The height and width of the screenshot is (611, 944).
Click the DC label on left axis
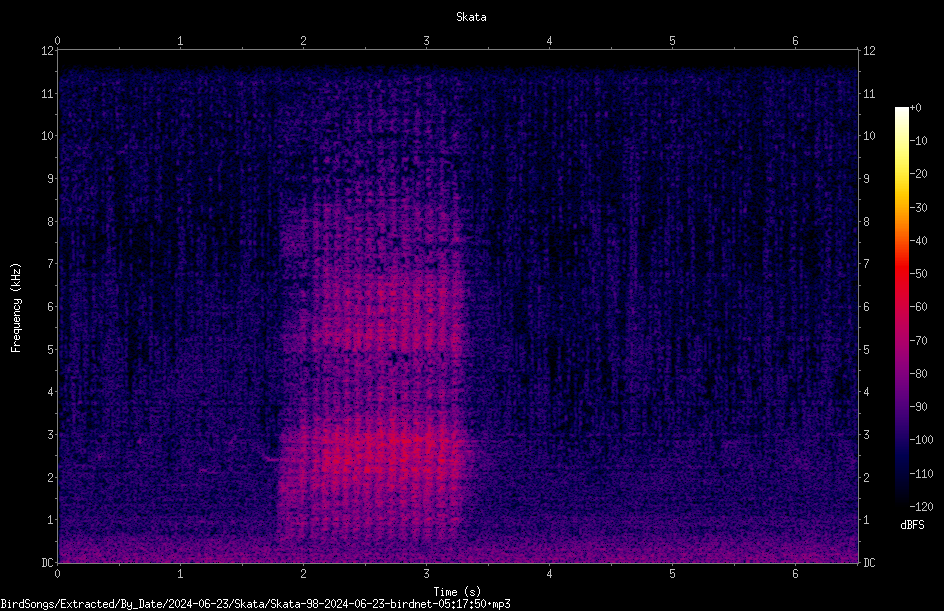[x=48, y=563]
